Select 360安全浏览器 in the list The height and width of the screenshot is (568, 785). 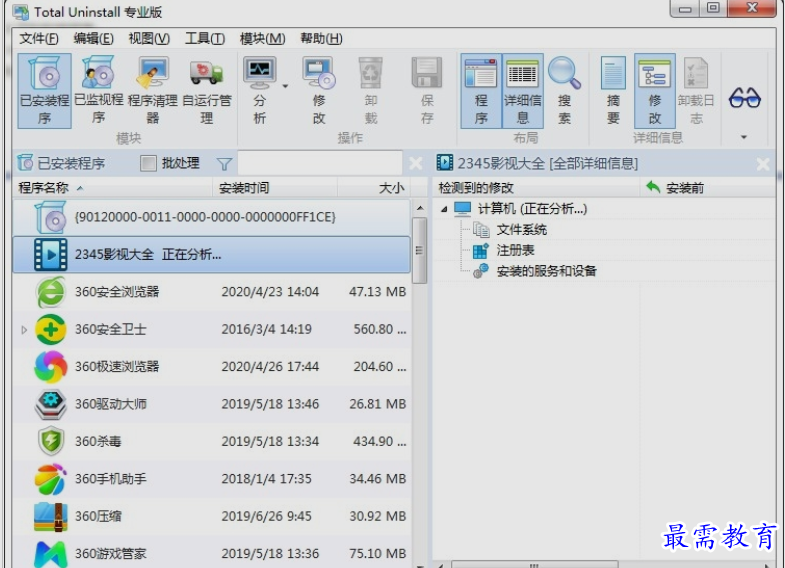coord(212,292)
